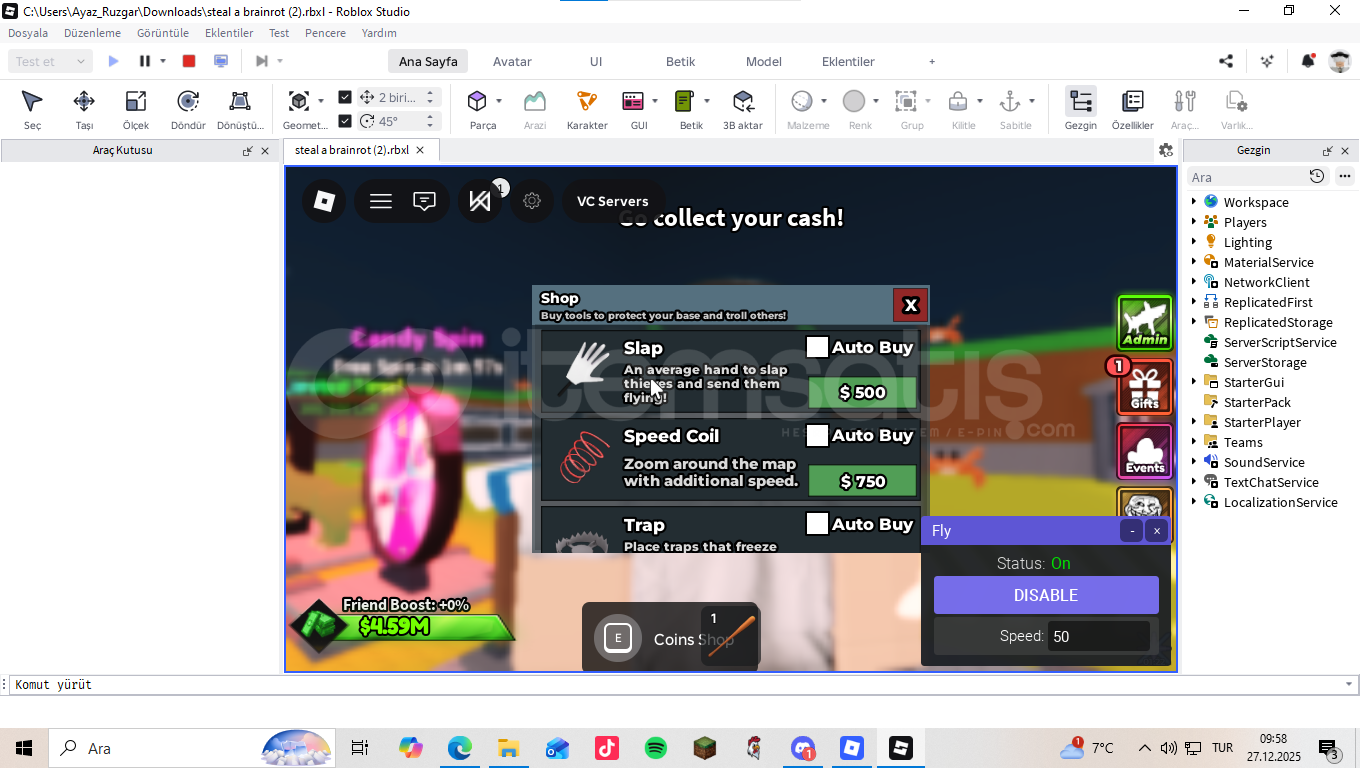Open the Düzenleme menu
Viewport: 1360px width, 768px height.
(x=92, y=33)
